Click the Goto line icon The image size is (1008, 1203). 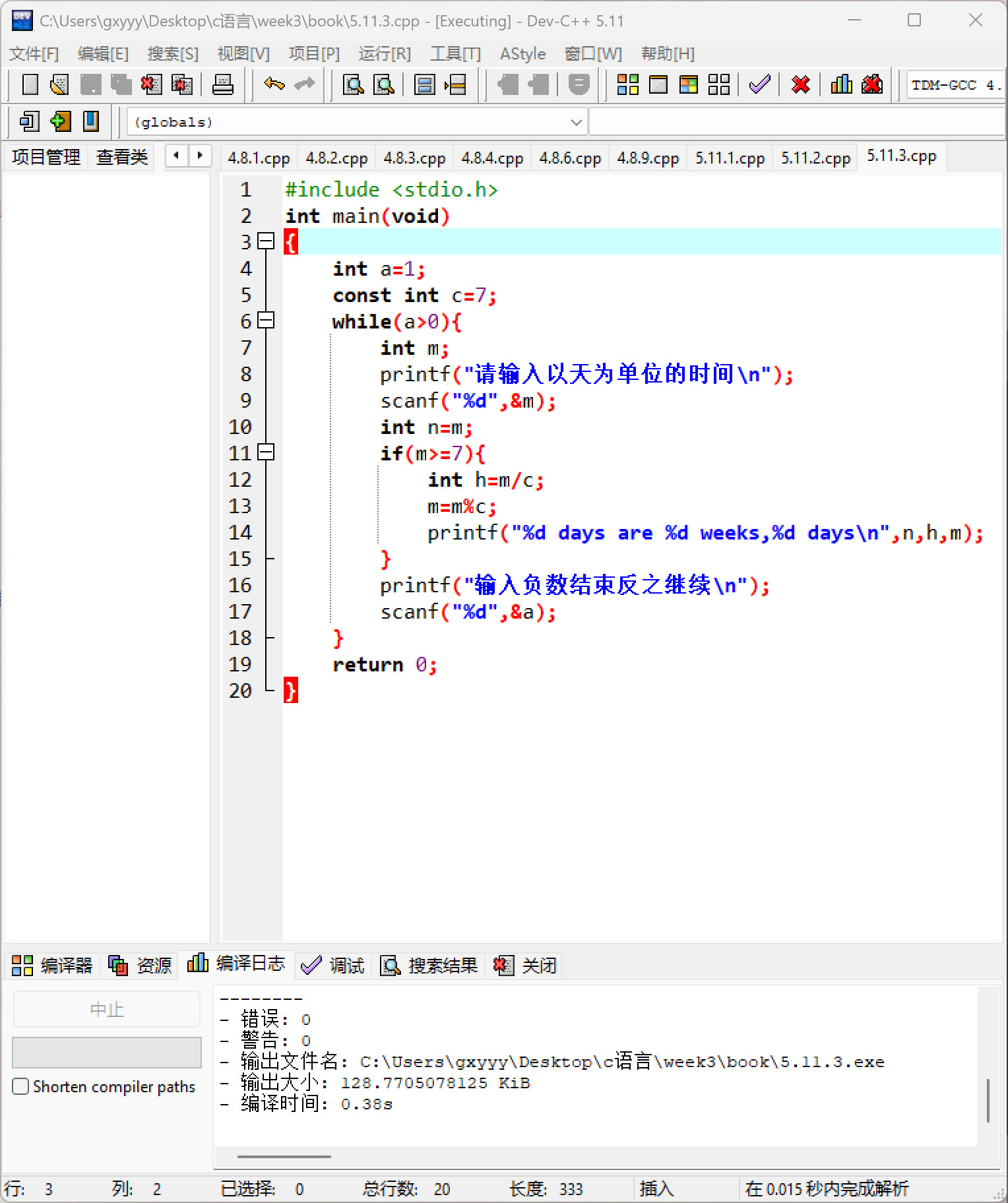(455, 84)
